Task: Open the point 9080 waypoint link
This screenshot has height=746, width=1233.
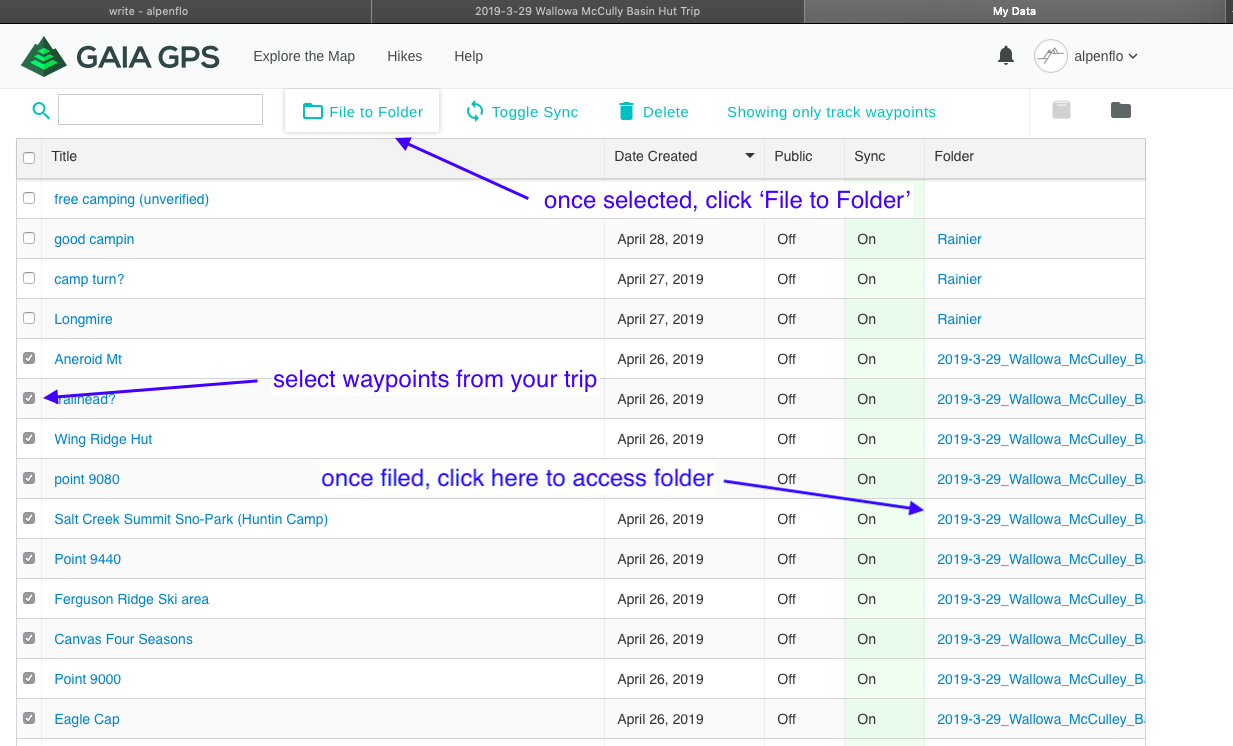Action: (87, 479)
